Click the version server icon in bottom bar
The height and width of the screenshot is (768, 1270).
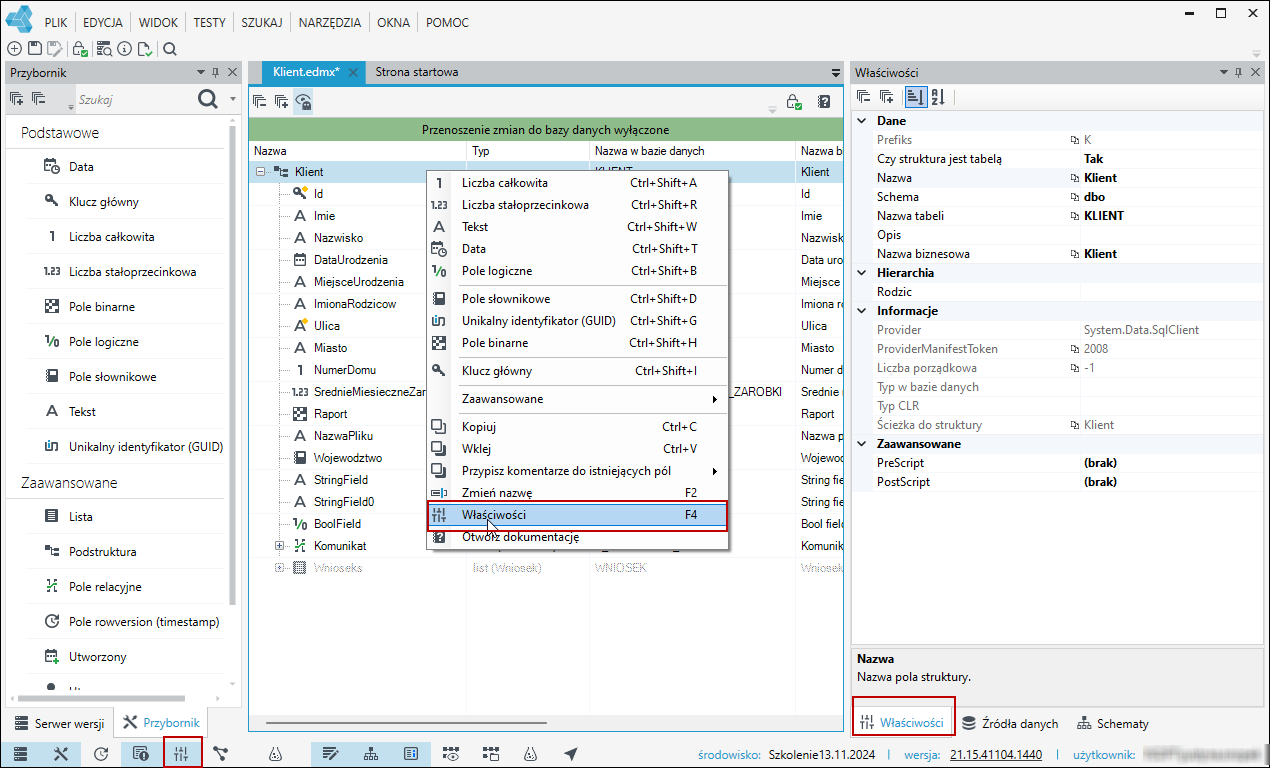19,753
